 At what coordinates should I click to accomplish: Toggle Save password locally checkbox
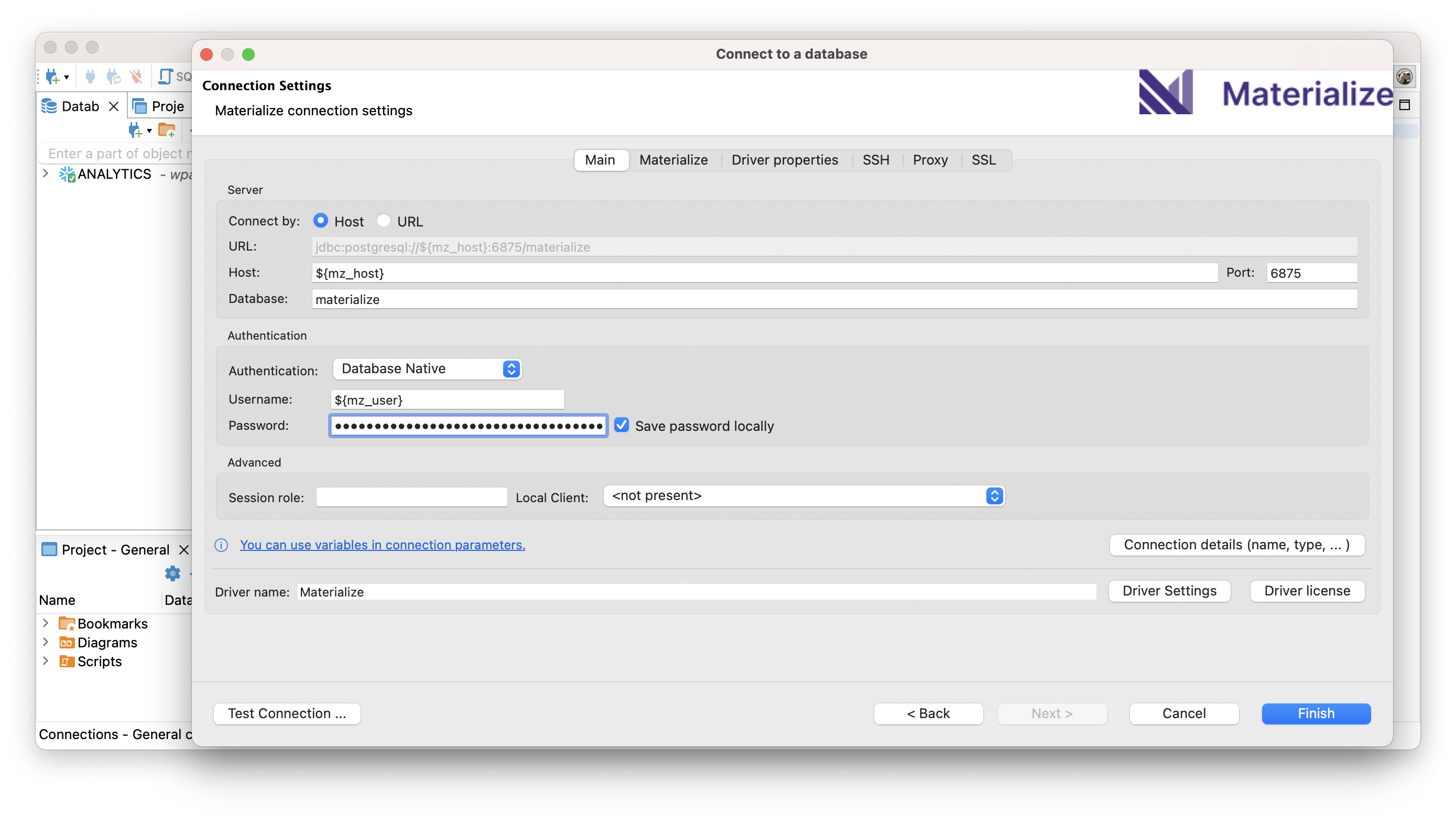(621, 425)
